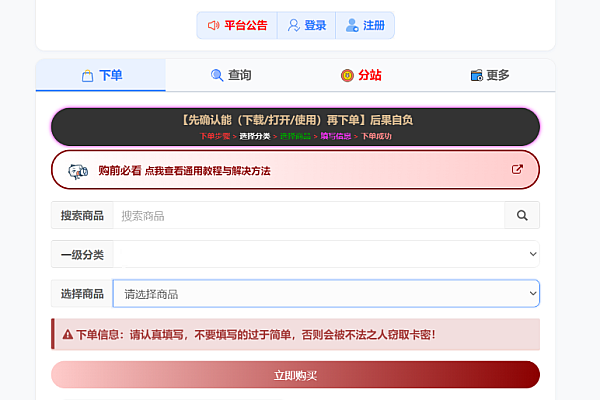Click the 注册 register button
The image size is (600, 400).
click(365, 26)
